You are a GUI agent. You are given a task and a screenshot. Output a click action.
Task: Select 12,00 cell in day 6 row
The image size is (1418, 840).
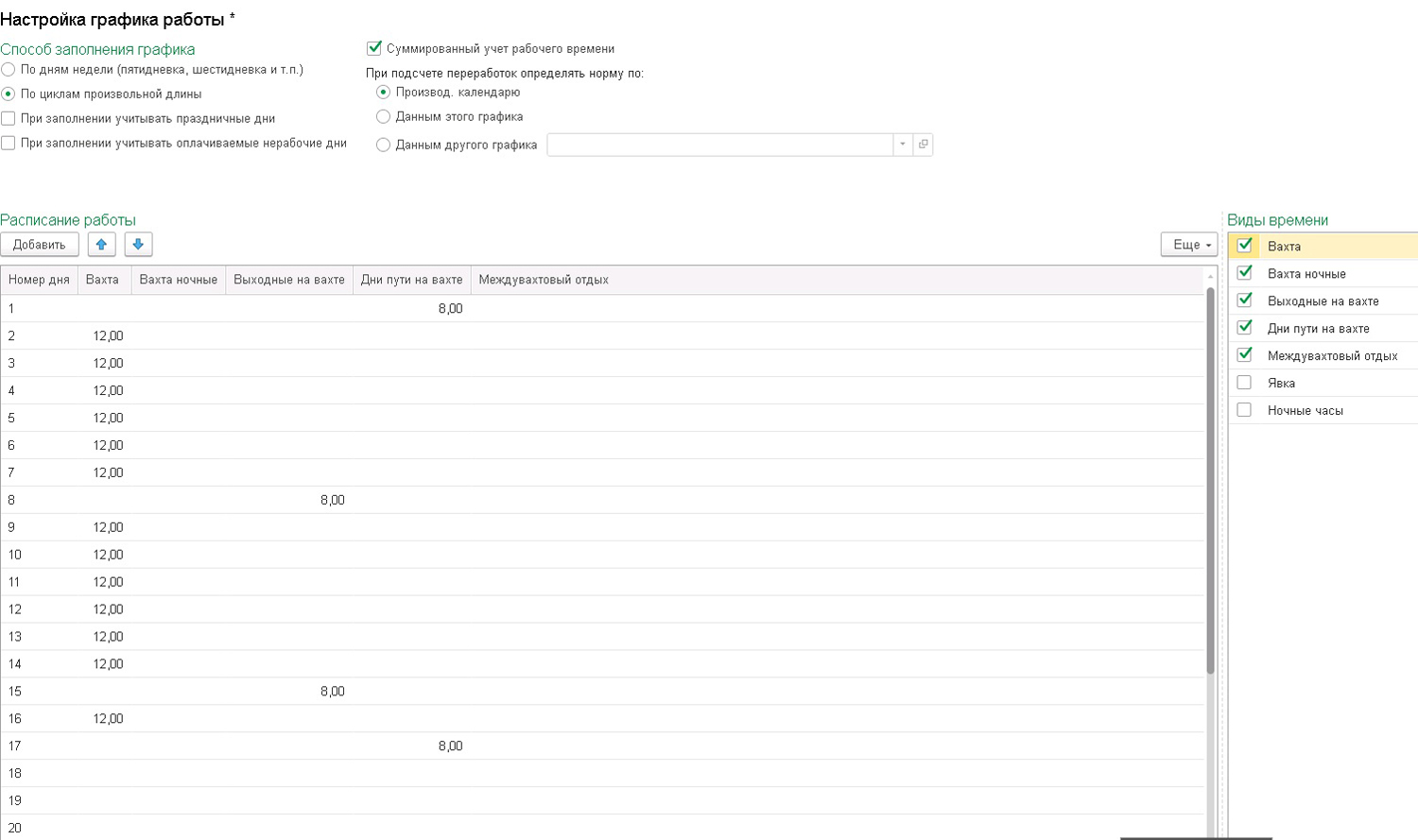(x=104, y=446)
